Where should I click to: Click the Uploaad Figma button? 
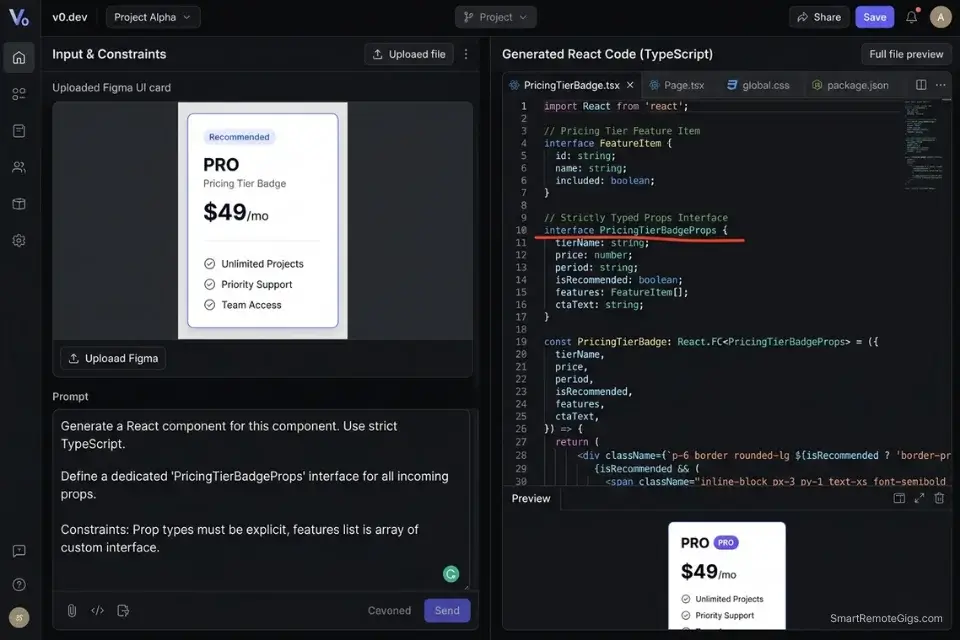(x=113, y=358)
